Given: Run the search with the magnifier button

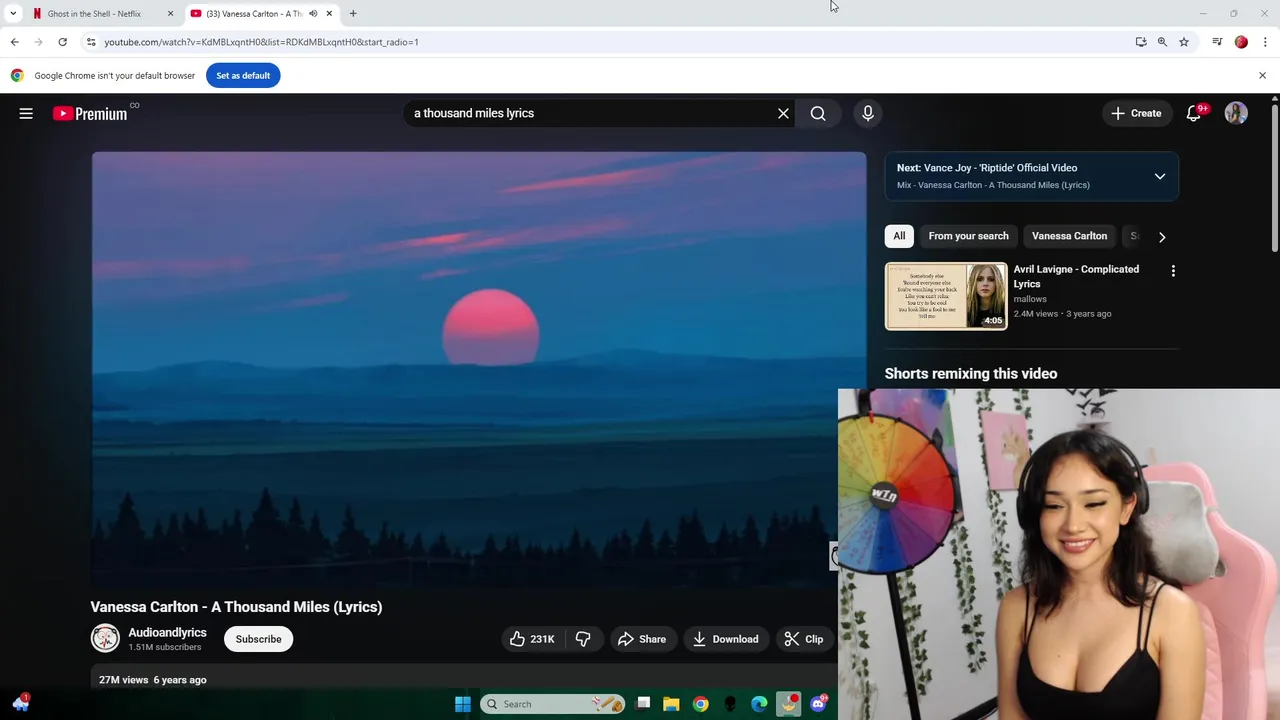Looking at the screenshot, I should point(818,113).
